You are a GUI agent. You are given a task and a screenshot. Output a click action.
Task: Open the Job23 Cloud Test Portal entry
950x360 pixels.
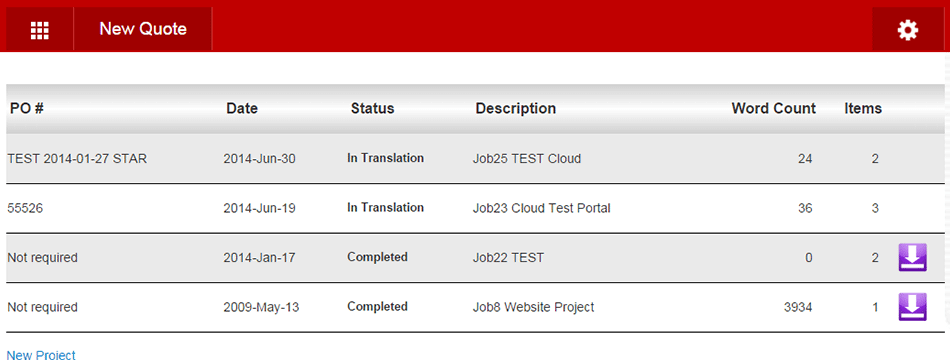pyautogui.click(x=541, y=208)
